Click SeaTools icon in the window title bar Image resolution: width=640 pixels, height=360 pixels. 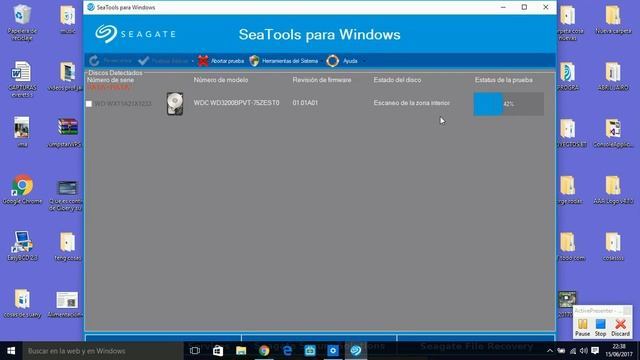point(91,7)
